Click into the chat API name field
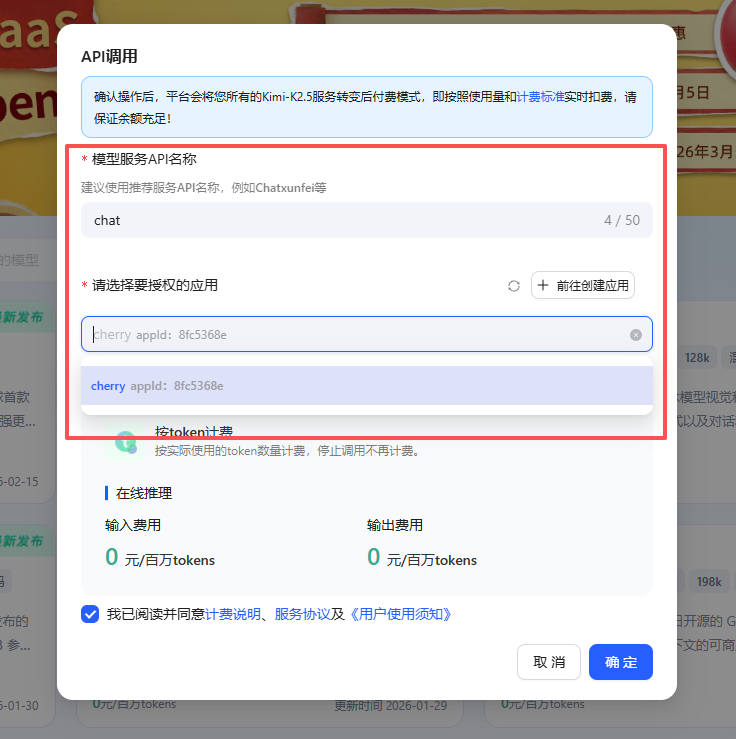736x739 pixels. 340,220
